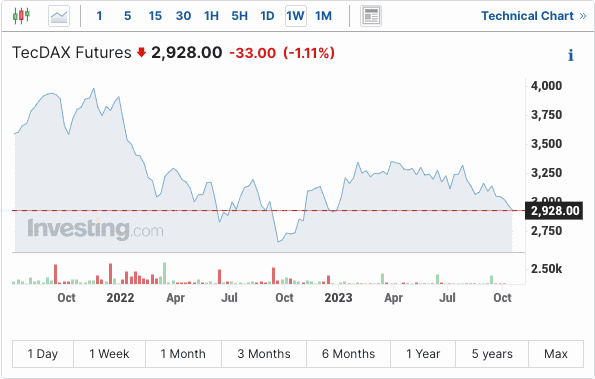Open the Technical Chart link
The height and width of the screenshot is (379, 595).
tap(534, 16)
